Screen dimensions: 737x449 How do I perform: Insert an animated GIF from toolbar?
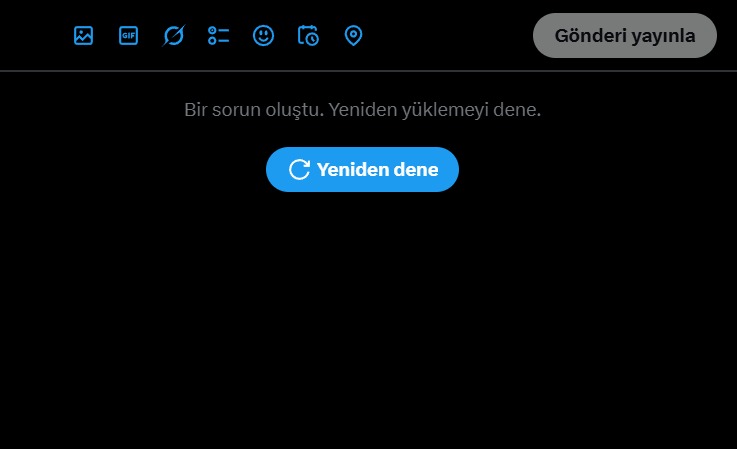click(128, 36)
